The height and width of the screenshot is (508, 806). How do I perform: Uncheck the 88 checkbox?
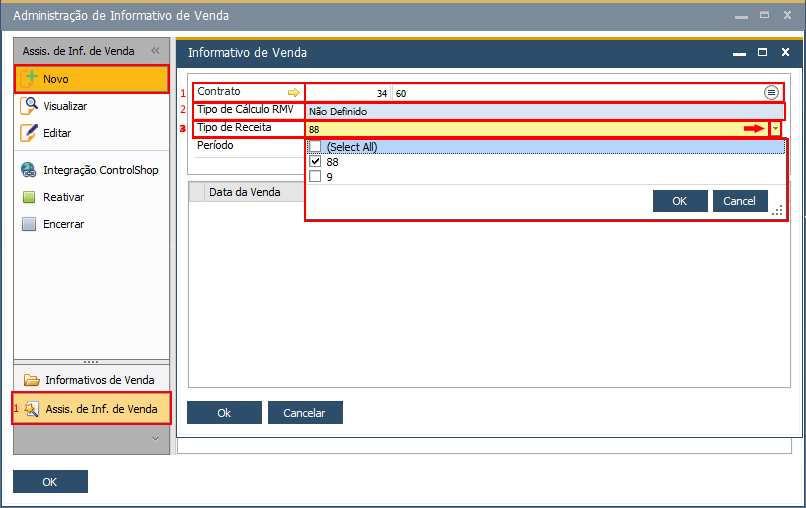tap(315, 161)
